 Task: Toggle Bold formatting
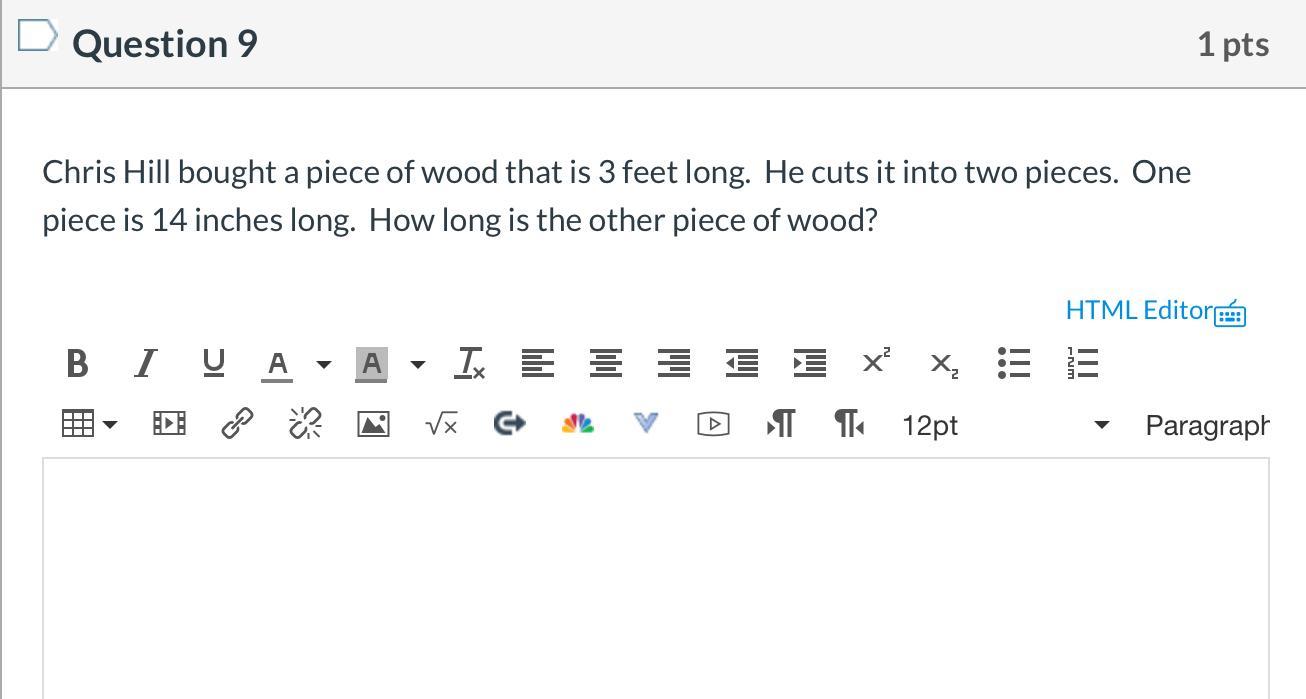click(x=76, y=364)
